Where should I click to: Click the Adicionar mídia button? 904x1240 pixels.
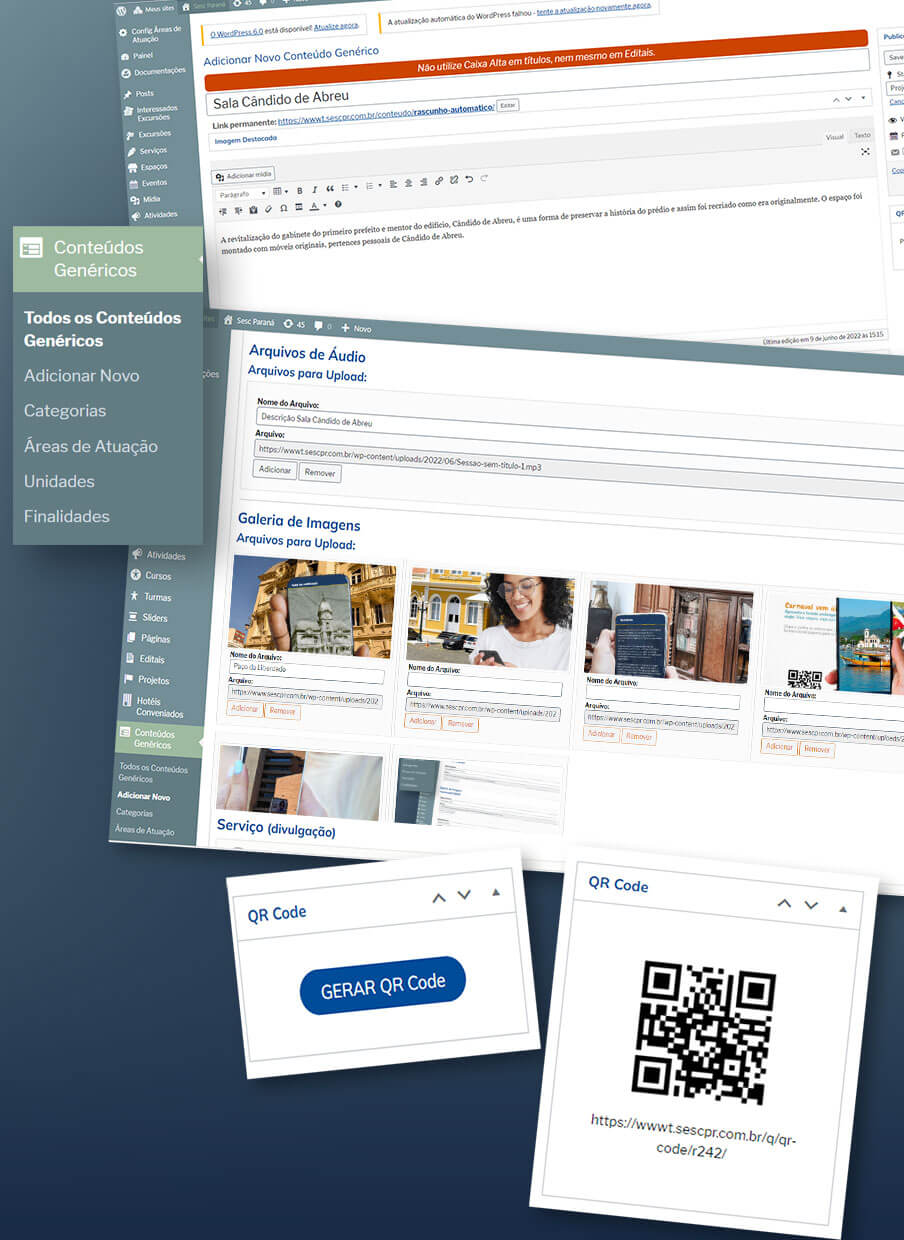(242, 175)
